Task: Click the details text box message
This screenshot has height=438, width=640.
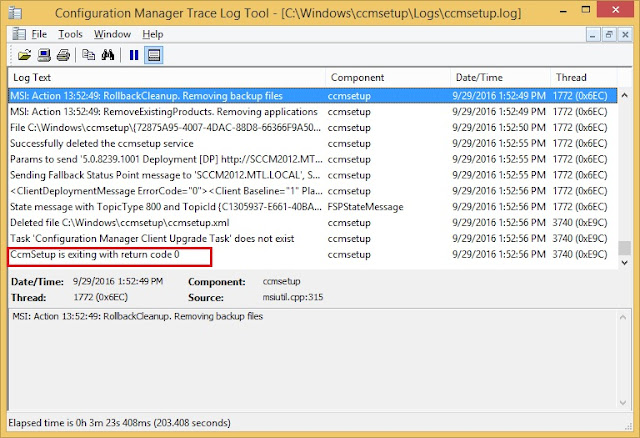Action: (x=138, y=316)
